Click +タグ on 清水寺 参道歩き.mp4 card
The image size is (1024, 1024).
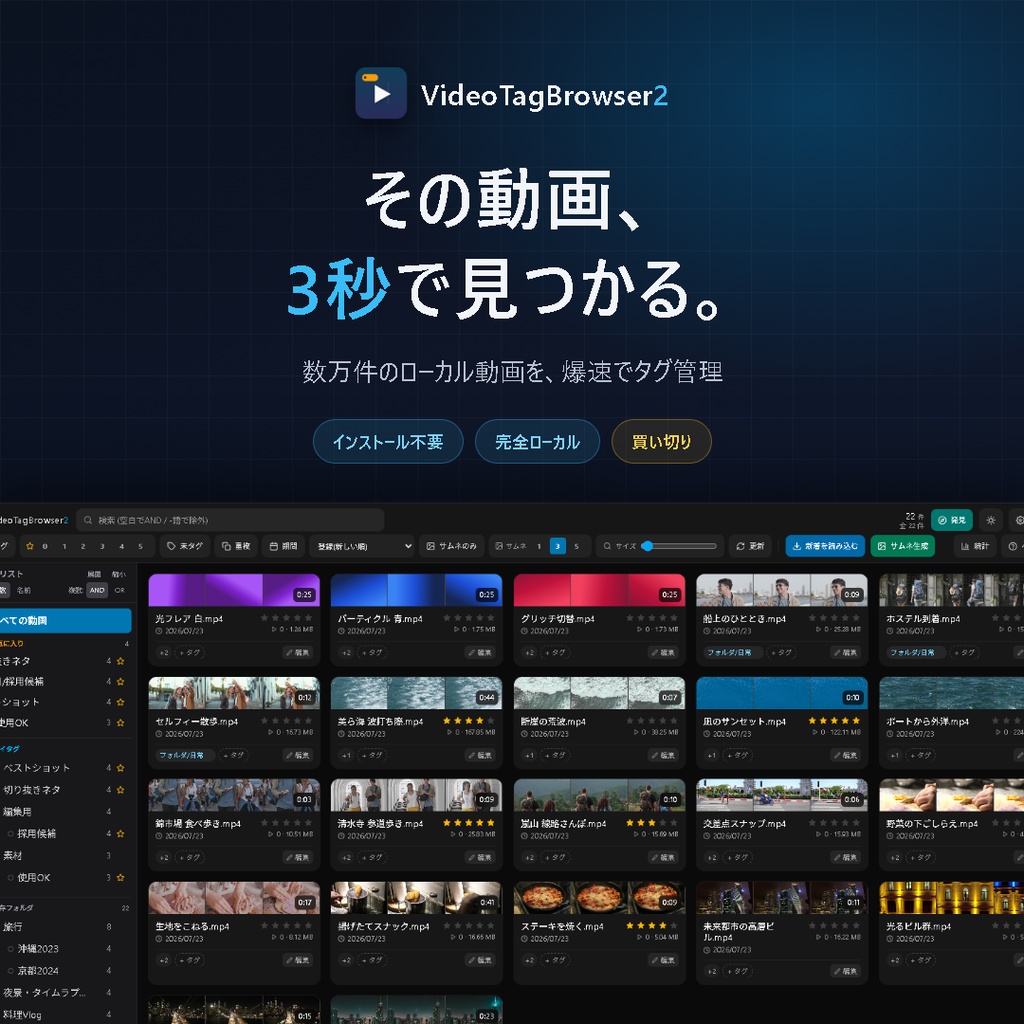coord(373,857)
